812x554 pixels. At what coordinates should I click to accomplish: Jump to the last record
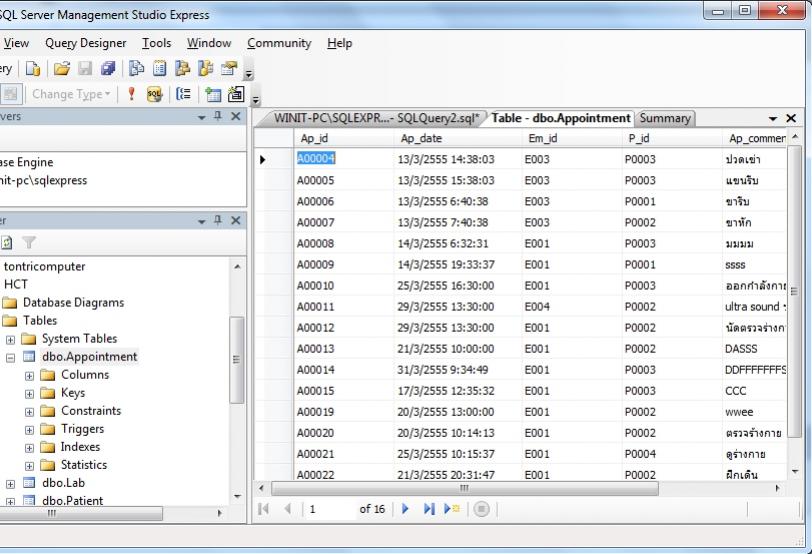(429, 509)
